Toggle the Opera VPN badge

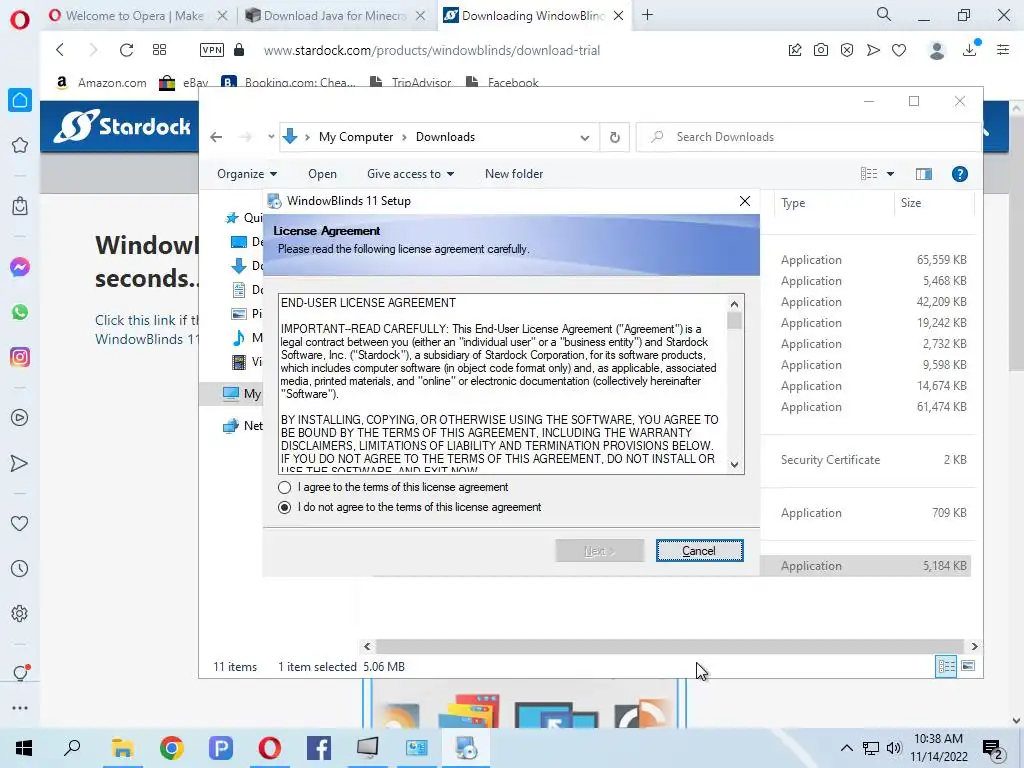[212, 50]
